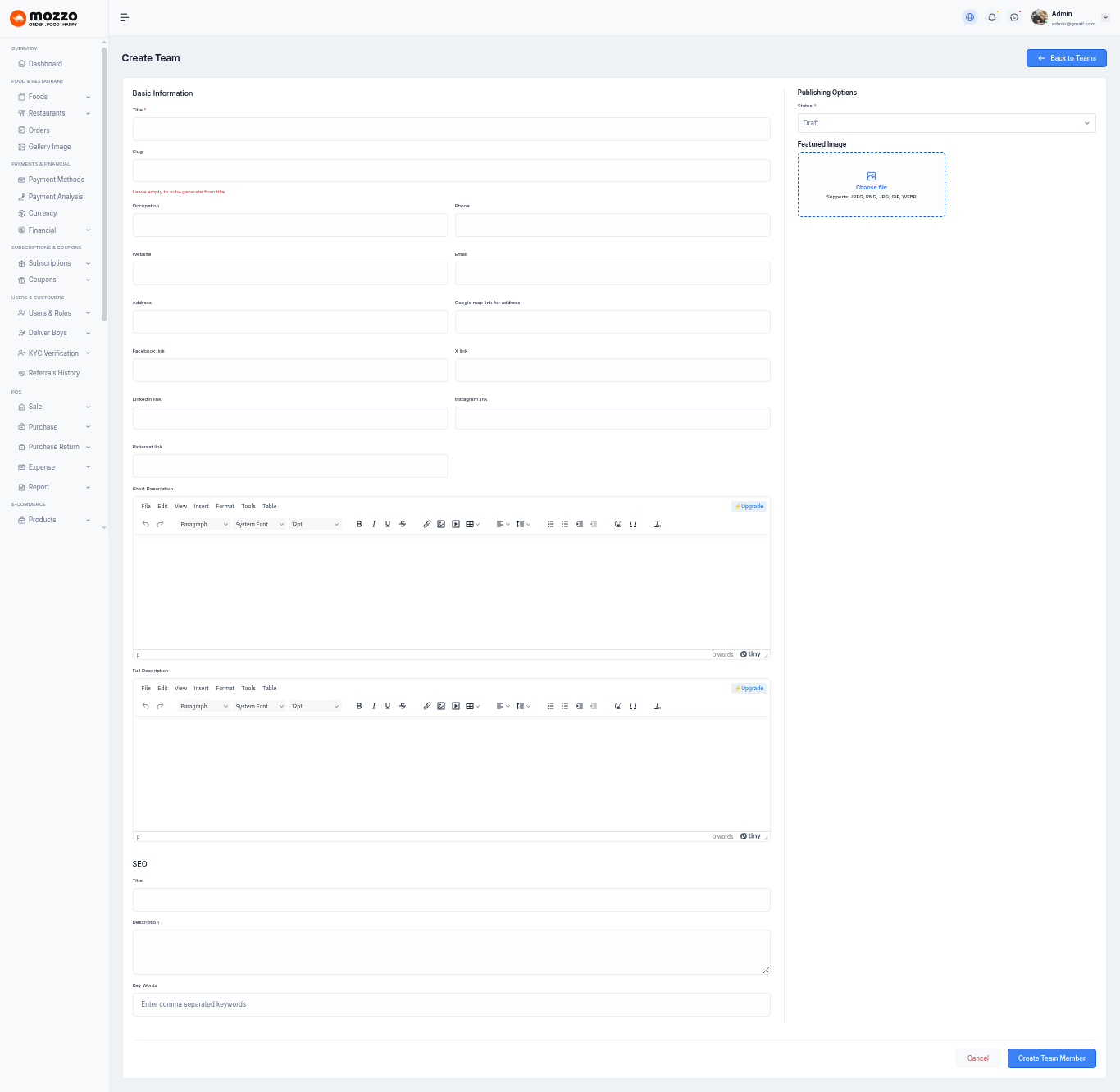This screenshot has height=1092, width=1120.
Task: Click the Create Team Member button
Action: pyautogui.click(x=1051, y=1058)
